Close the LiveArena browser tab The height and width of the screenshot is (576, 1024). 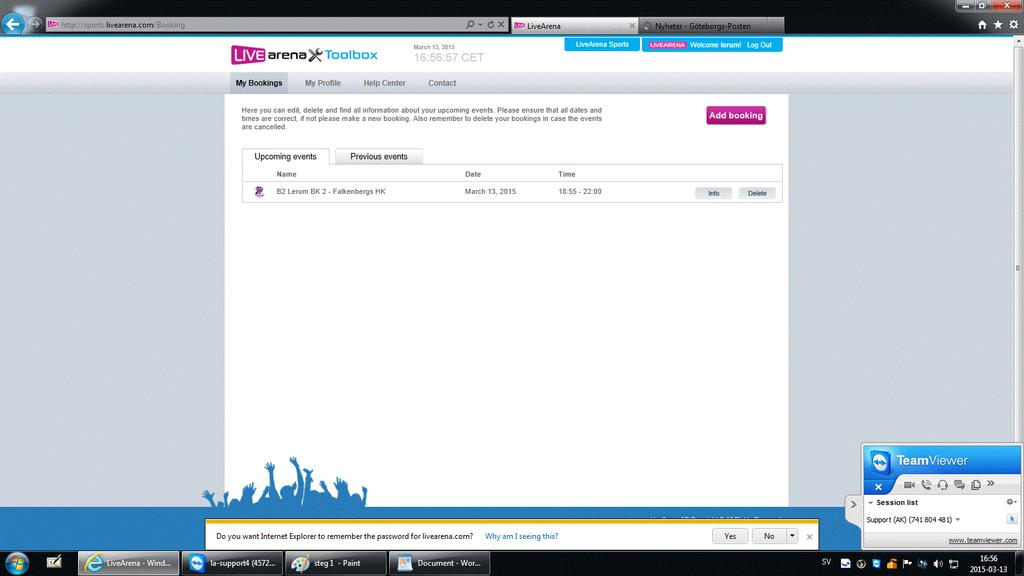click(632, 26)
